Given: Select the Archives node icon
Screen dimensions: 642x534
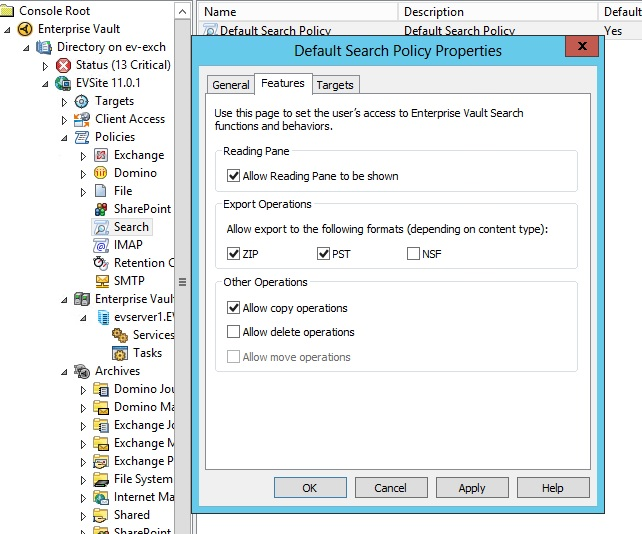Looking at the screenshot, I should pos(82,371).
